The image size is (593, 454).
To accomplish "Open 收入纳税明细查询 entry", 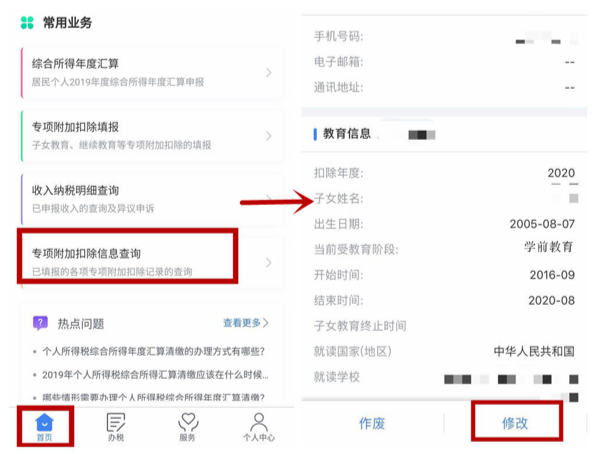I will (x=153, y=199).
